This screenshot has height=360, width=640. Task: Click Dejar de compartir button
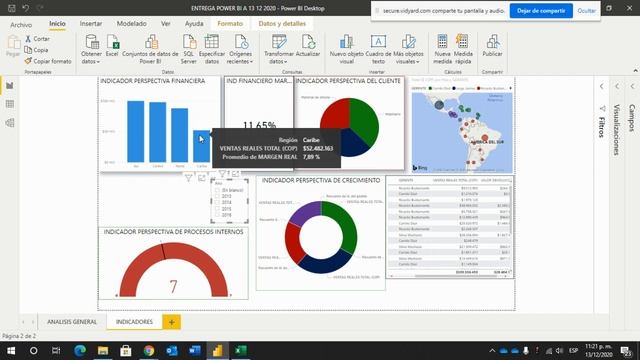point(541,11)
